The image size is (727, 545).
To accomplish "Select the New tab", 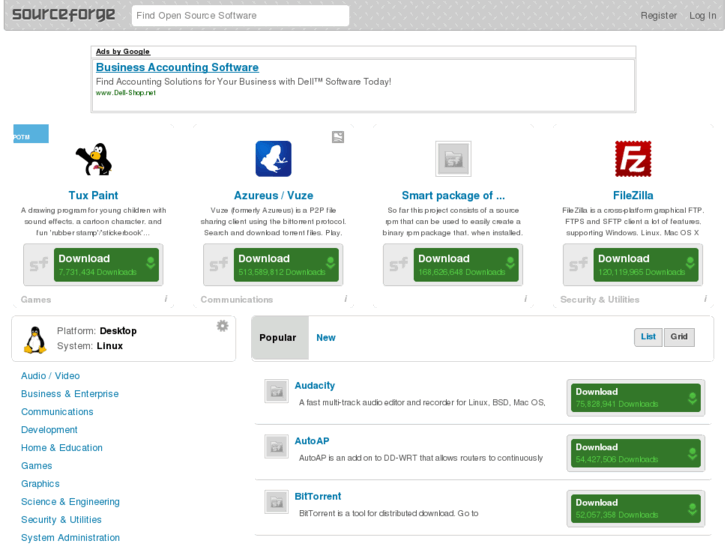I will click(326, 338).
